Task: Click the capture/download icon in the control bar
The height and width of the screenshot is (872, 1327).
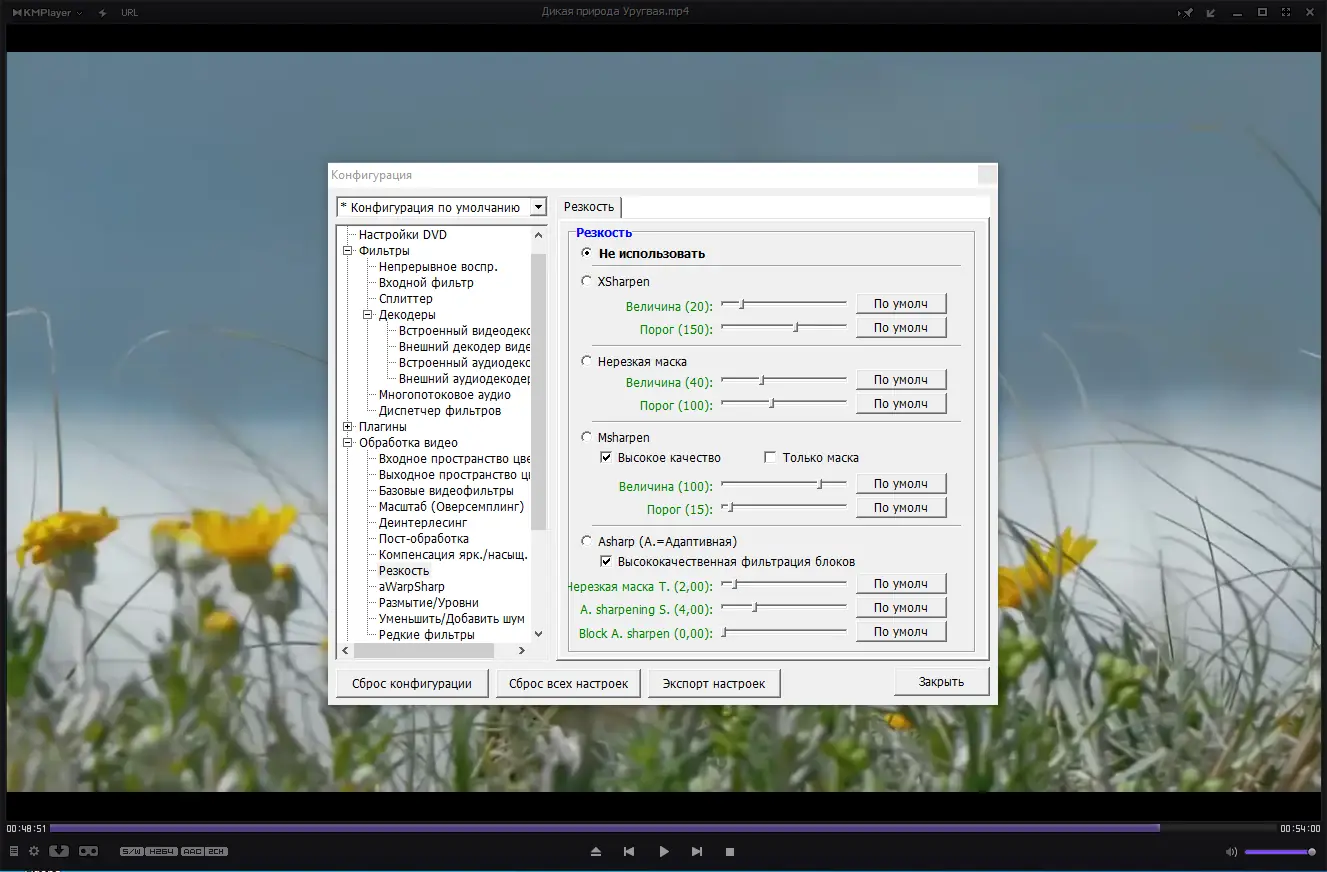Action: [59, 851]
